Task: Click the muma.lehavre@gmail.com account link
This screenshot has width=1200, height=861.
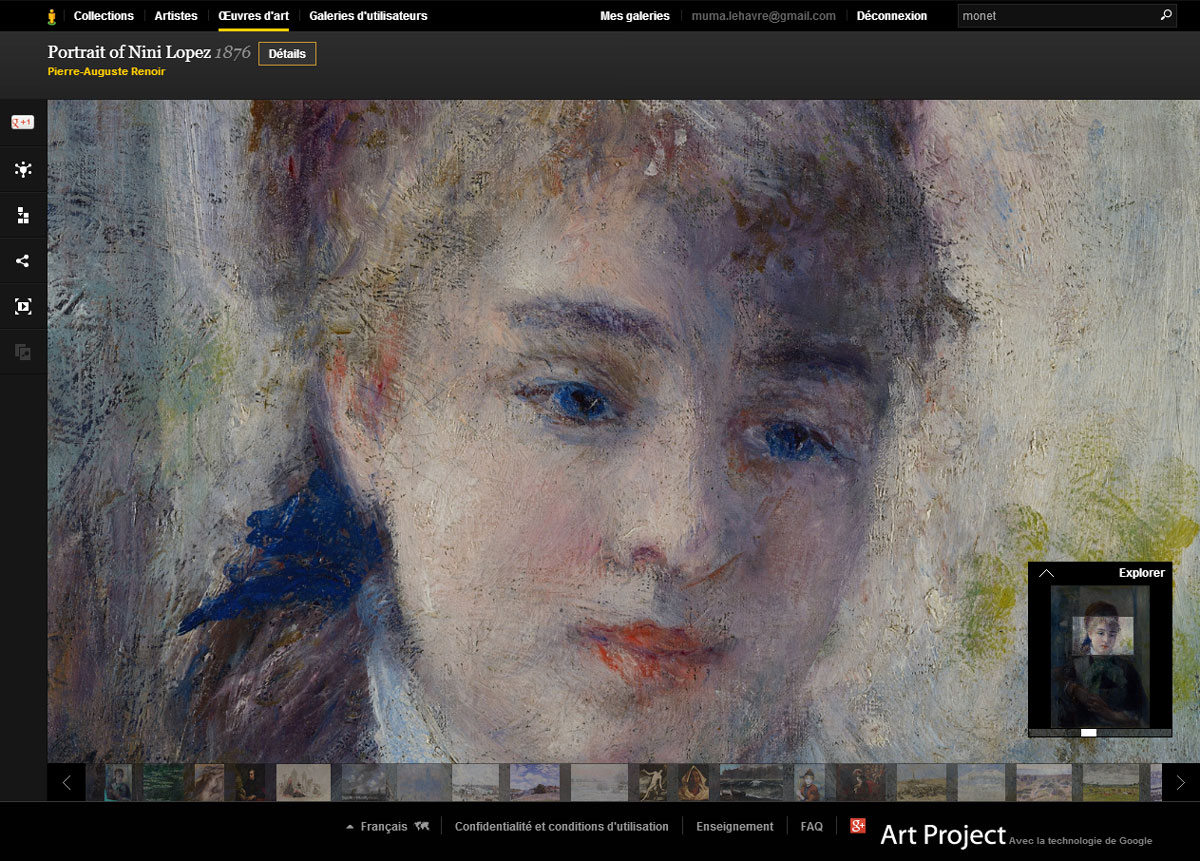Action: [x=764, y=16]
